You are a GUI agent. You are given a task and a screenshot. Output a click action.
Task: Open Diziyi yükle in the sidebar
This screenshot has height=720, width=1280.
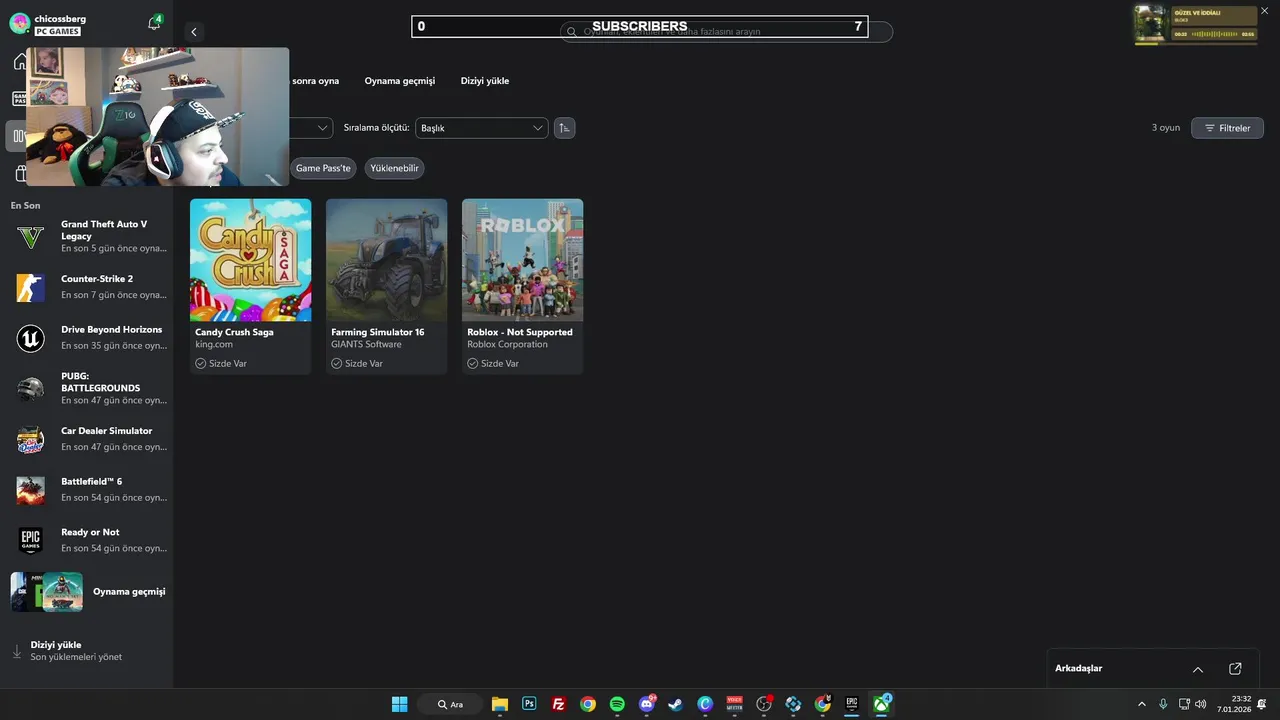coord(88,651)
